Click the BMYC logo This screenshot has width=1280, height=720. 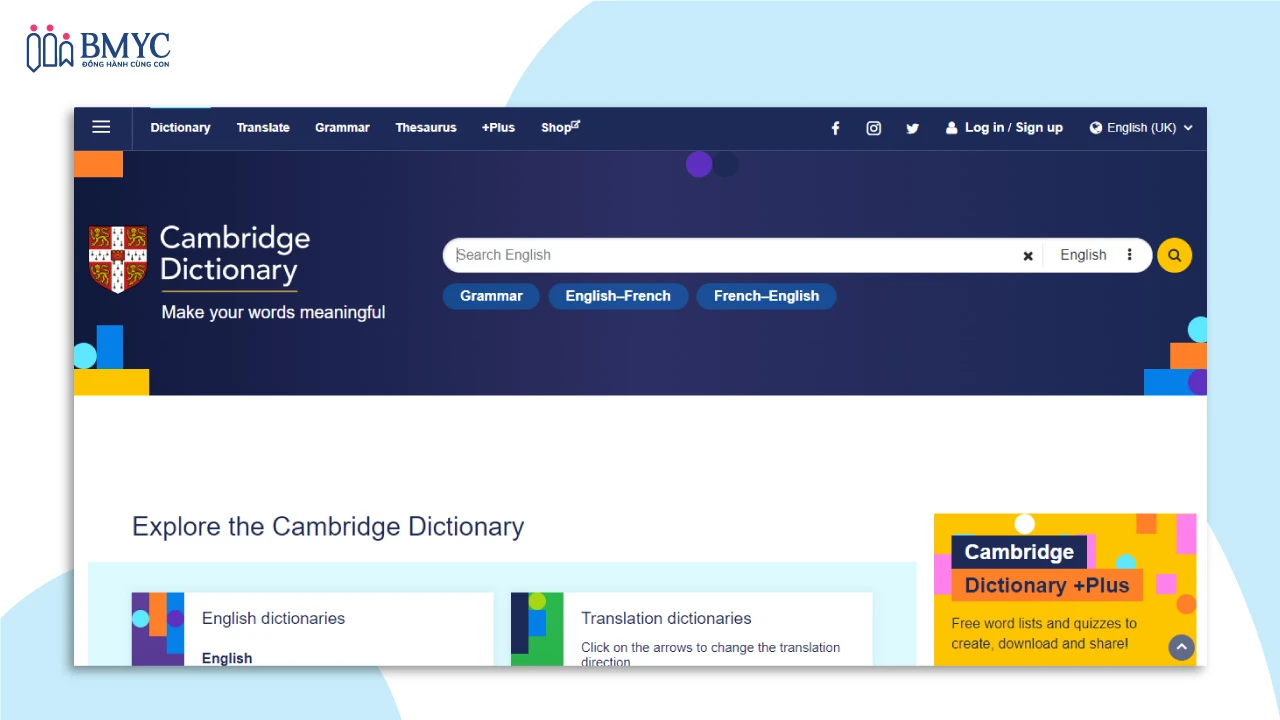pos(98,49)
